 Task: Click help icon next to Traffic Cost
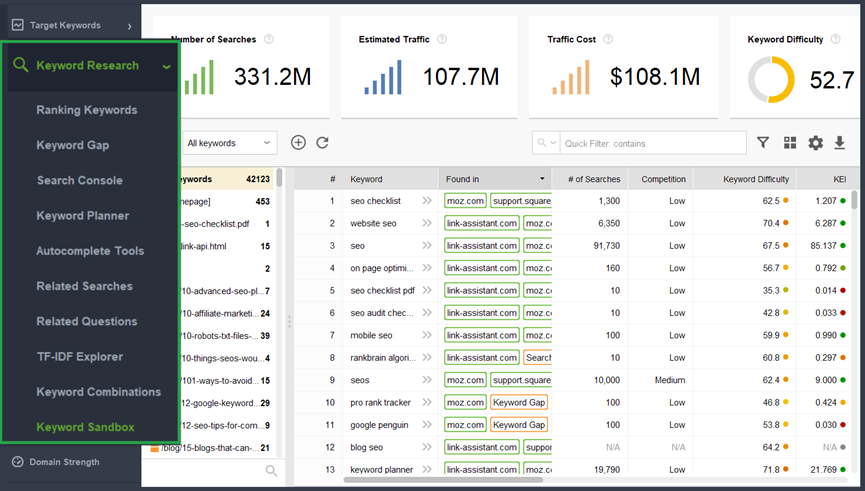608,40
